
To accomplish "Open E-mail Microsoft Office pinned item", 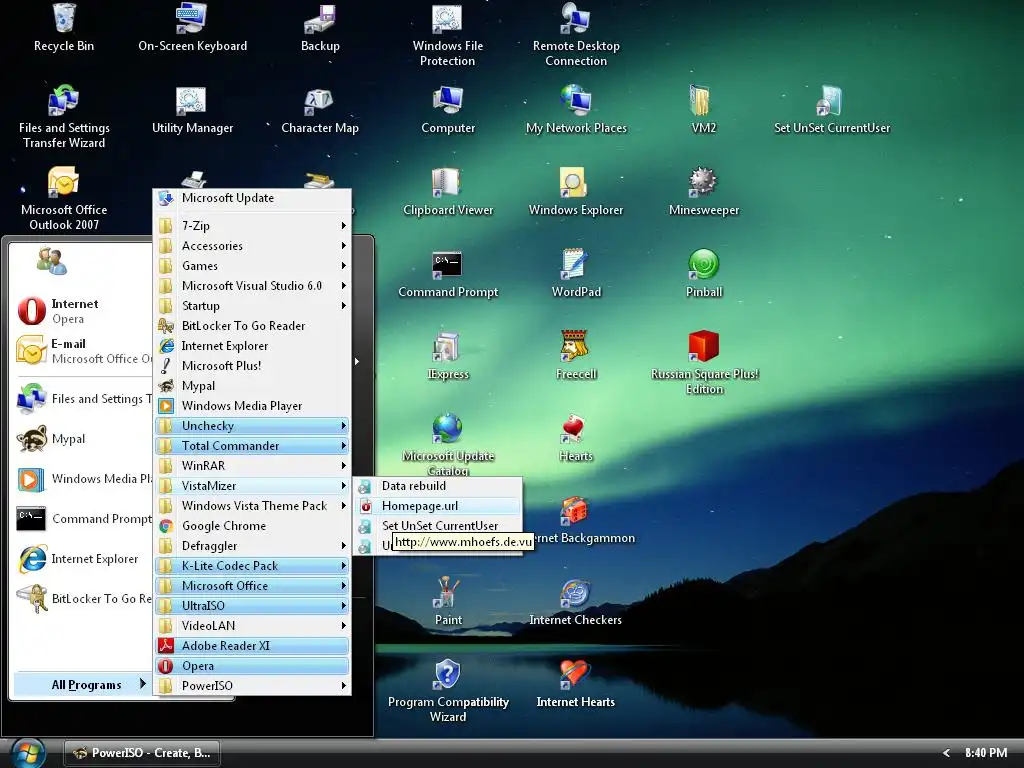I will click(84, 351).
